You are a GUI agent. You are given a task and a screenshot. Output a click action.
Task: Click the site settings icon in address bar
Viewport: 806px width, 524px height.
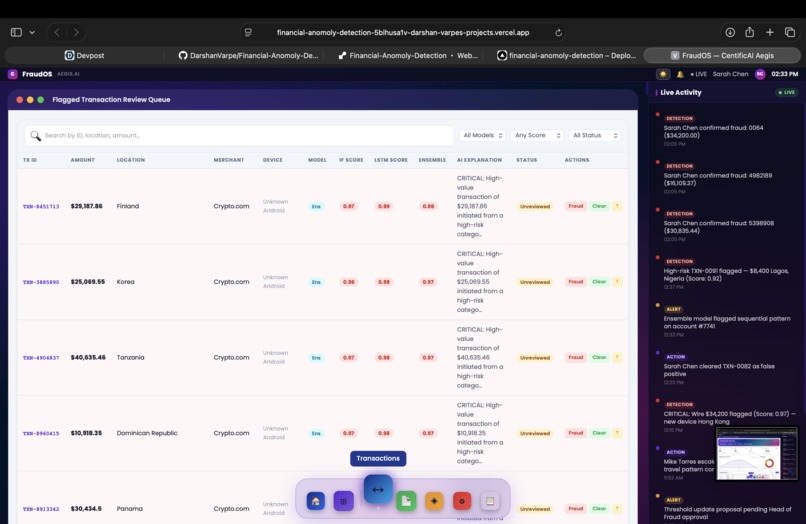click(x=248, y=32)
